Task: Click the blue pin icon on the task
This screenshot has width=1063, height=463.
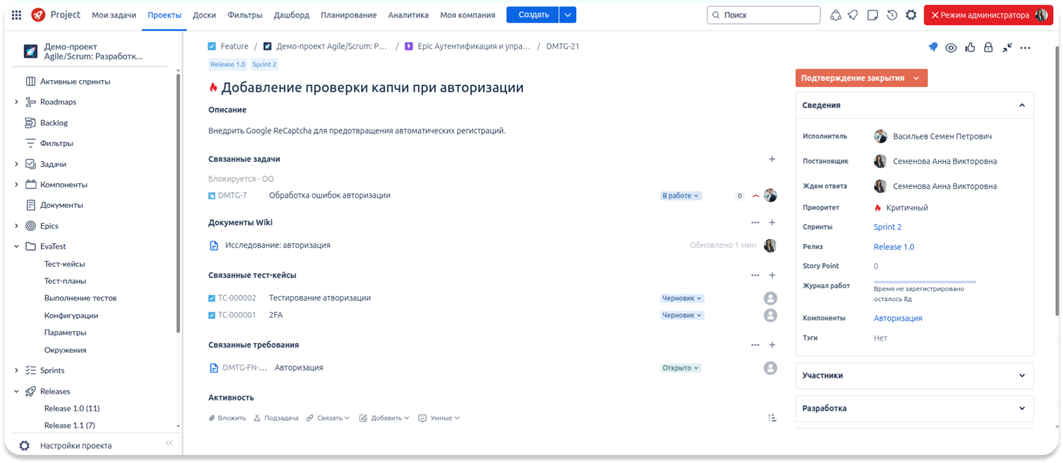Action: point(933,47)
